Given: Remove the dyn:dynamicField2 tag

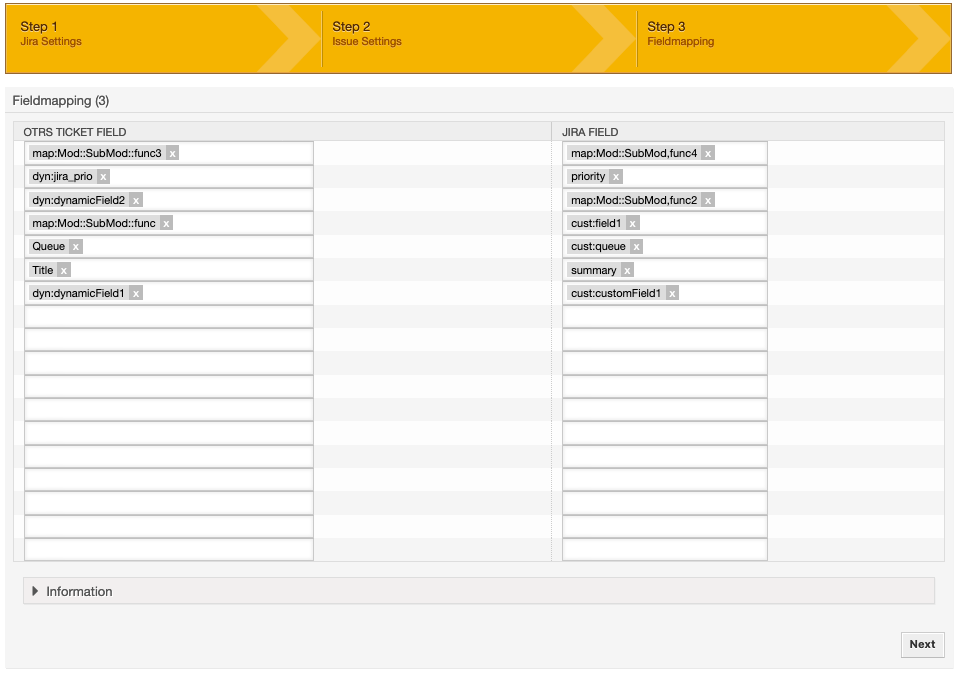Looking at the screenshot, I should [x=136, y=201].
